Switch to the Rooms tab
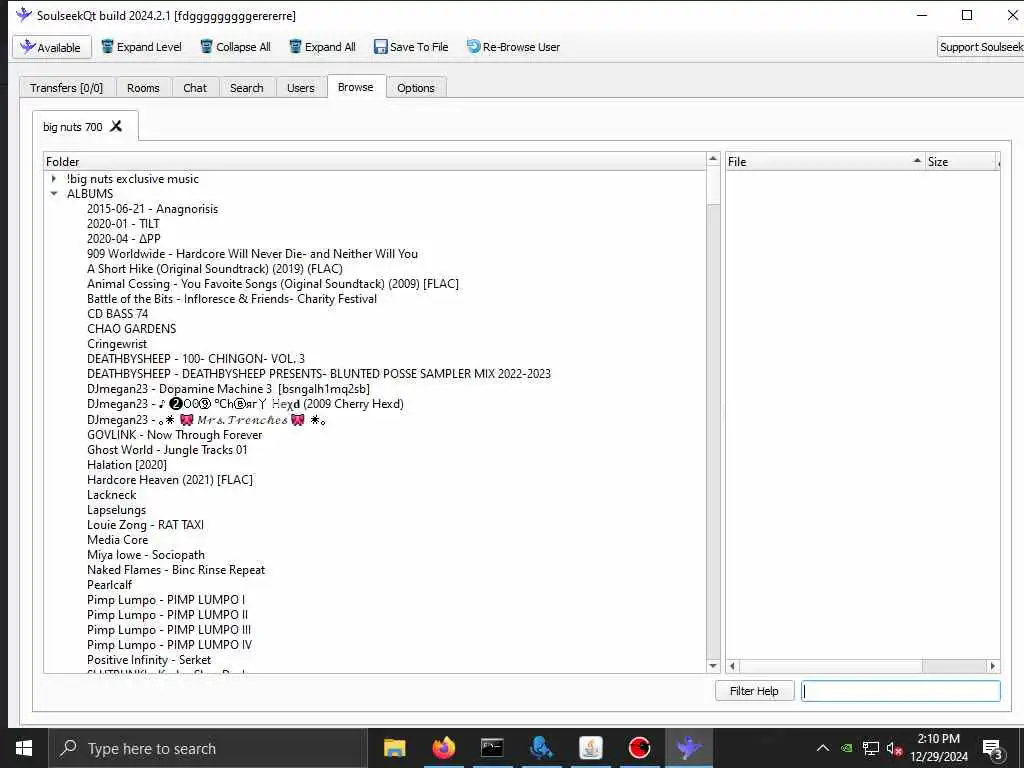The image size is (1024, 768). (143, 88)
